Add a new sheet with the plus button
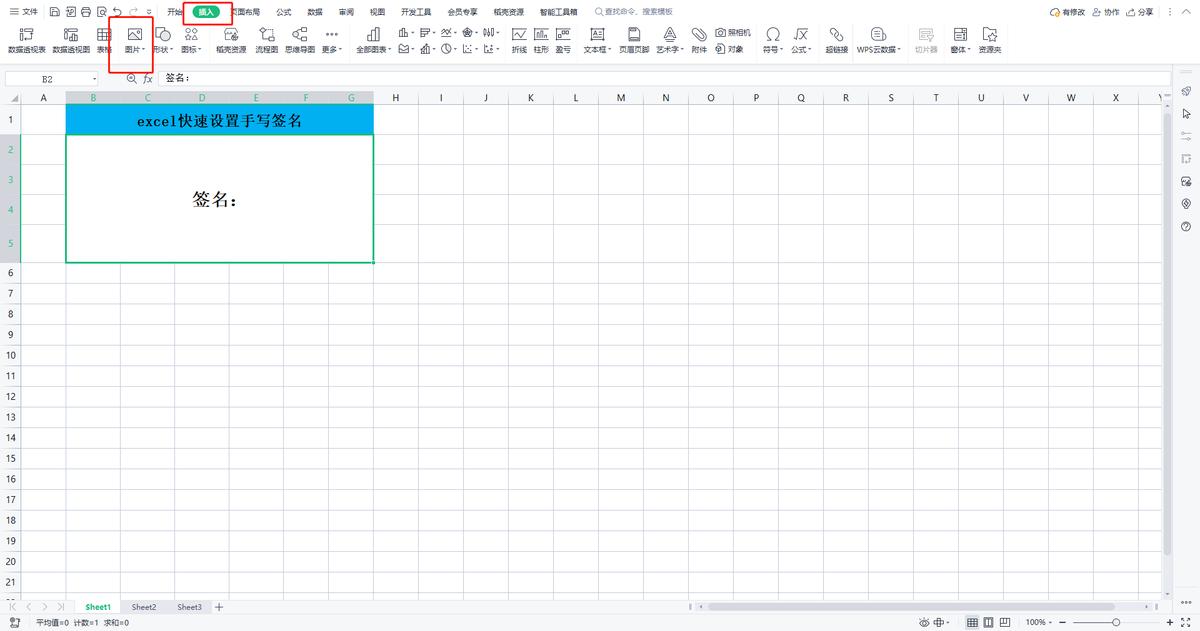 click(x=219, y=607)
